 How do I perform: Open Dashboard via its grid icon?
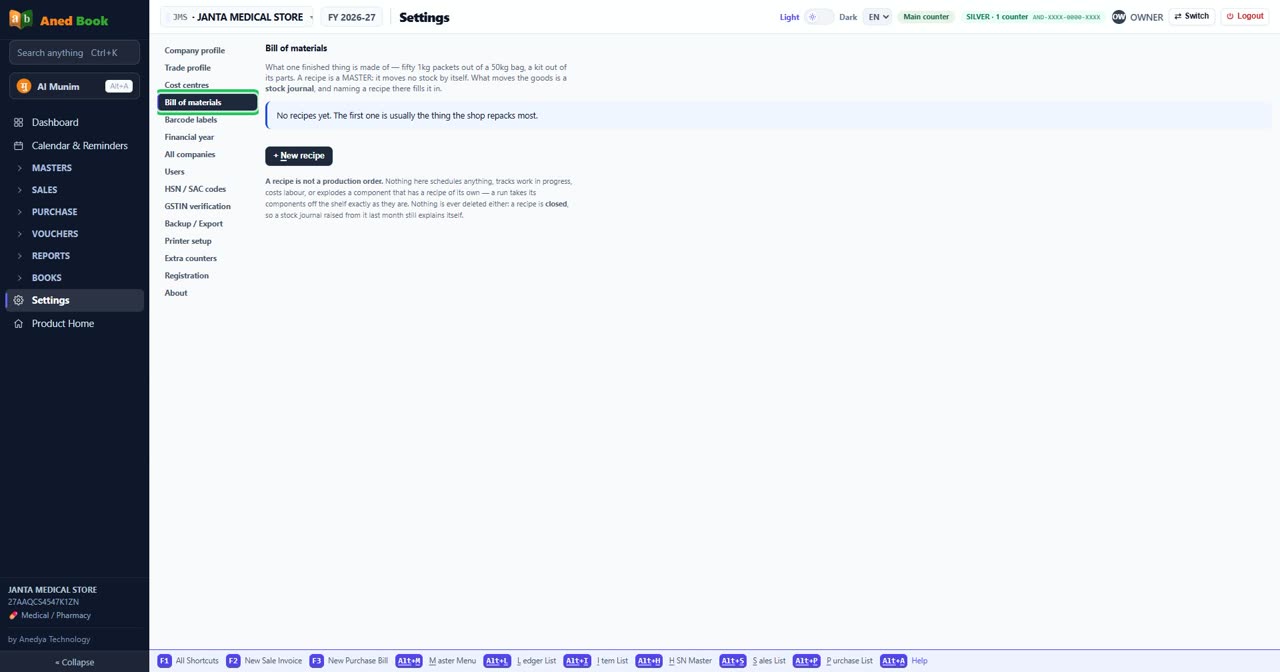click(x=18, y=122)
